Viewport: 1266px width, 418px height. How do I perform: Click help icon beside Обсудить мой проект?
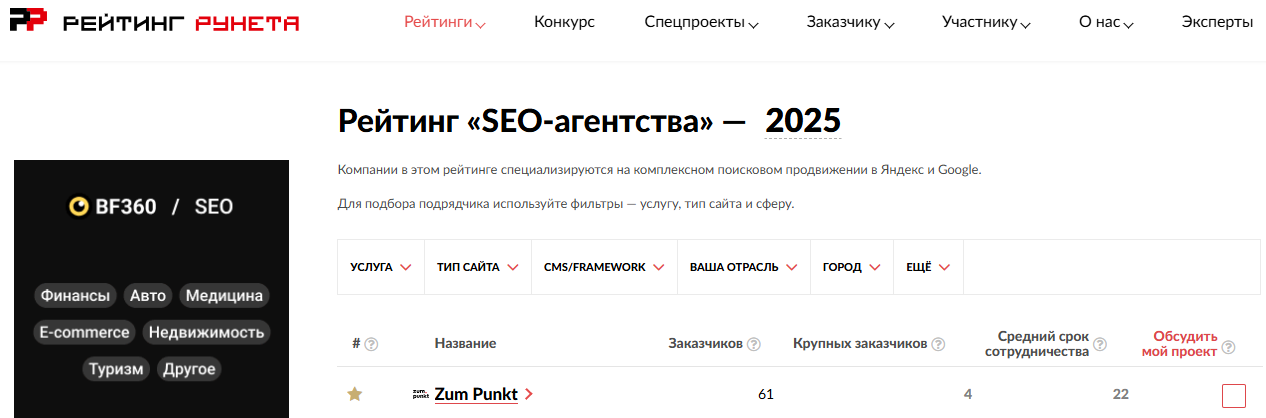click(x=1228, y=347)
